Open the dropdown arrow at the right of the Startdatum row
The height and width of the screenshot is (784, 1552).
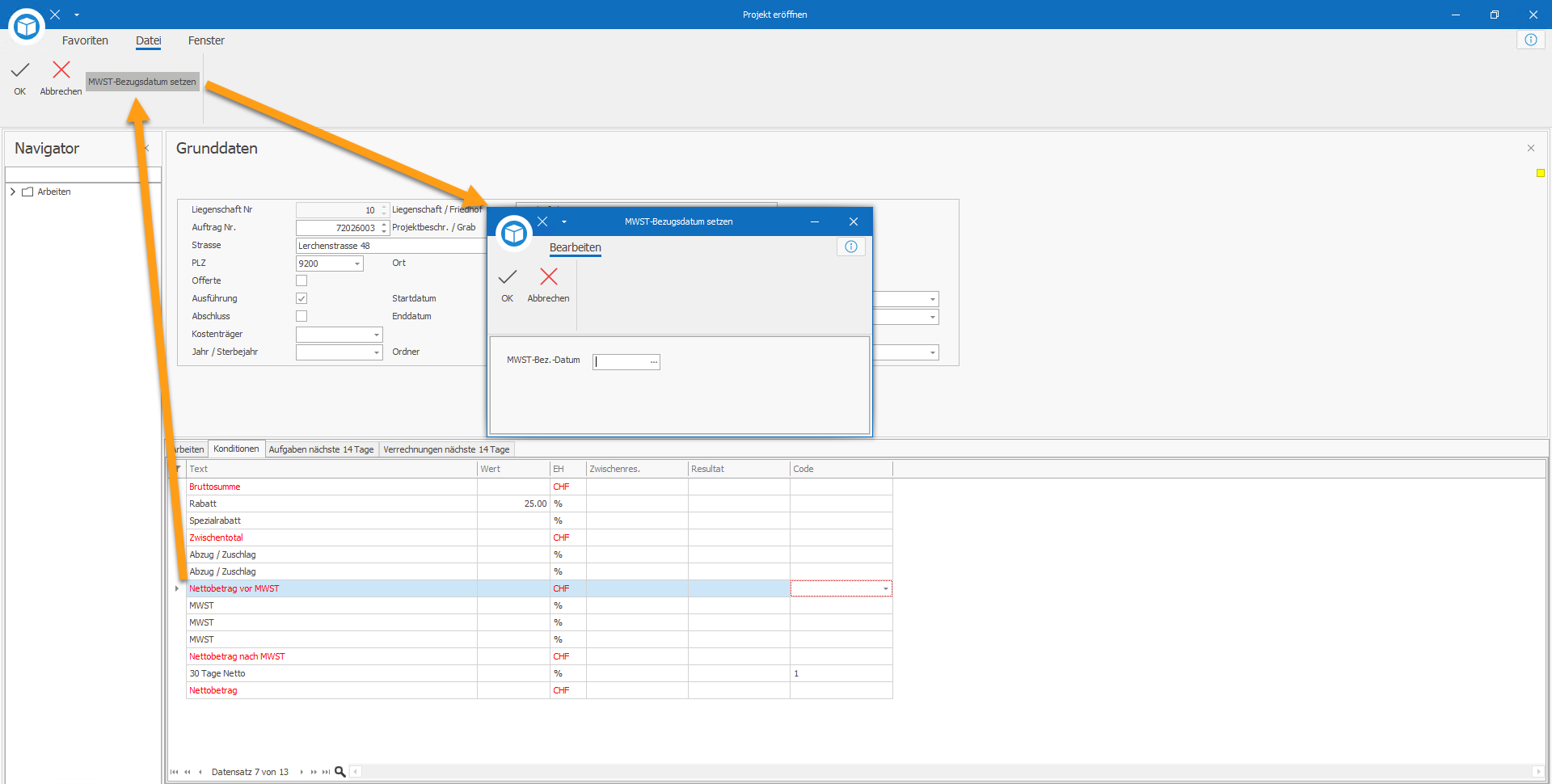coord(933,299)
